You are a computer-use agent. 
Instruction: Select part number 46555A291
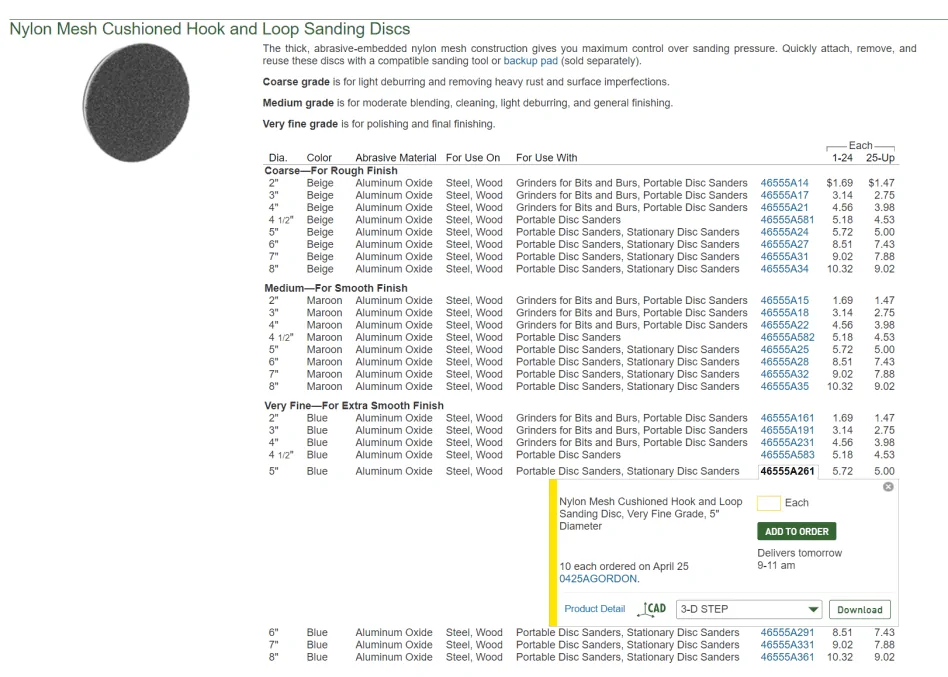[787, 632]
